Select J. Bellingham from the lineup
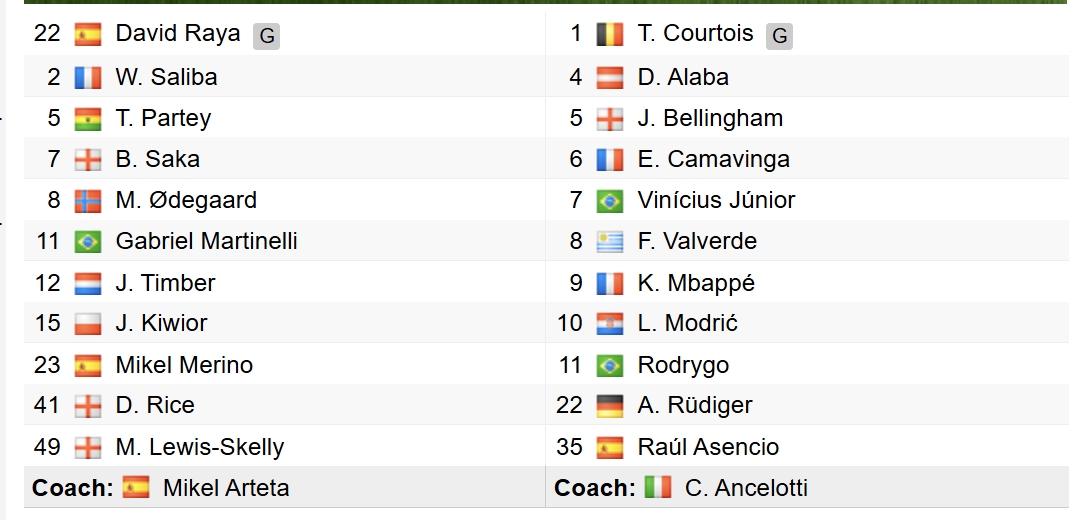The image size is (1074, 520). pyautogui.click(x=710, y=118)
